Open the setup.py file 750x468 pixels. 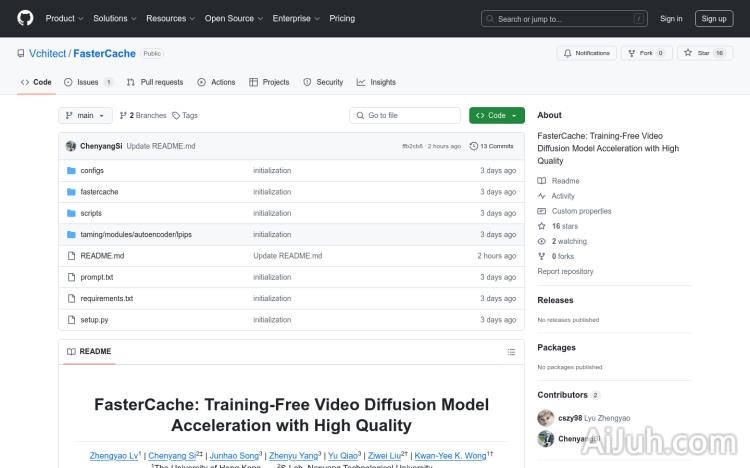tap(94, 320)
